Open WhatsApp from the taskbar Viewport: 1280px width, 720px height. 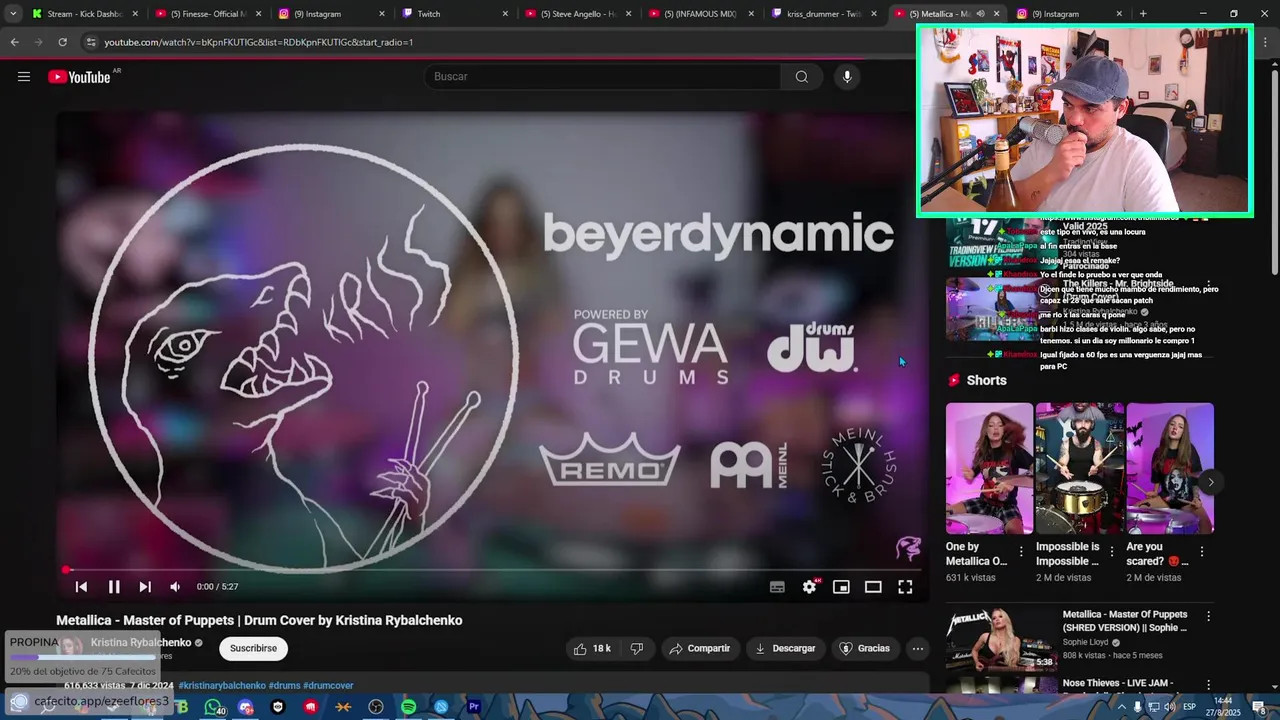point(213,707)
